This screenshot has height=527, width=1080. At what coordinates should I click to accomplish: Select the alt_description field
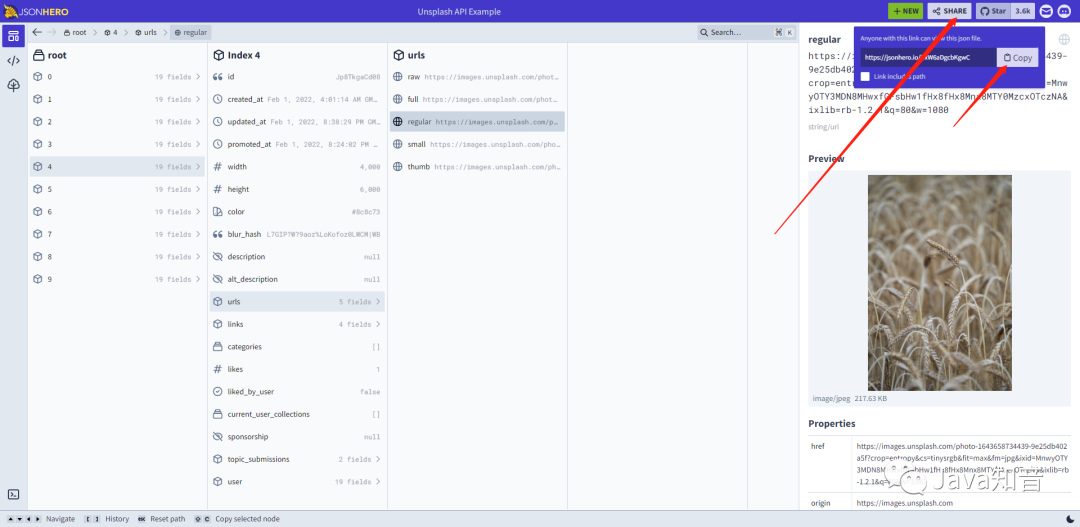[298, 279]
